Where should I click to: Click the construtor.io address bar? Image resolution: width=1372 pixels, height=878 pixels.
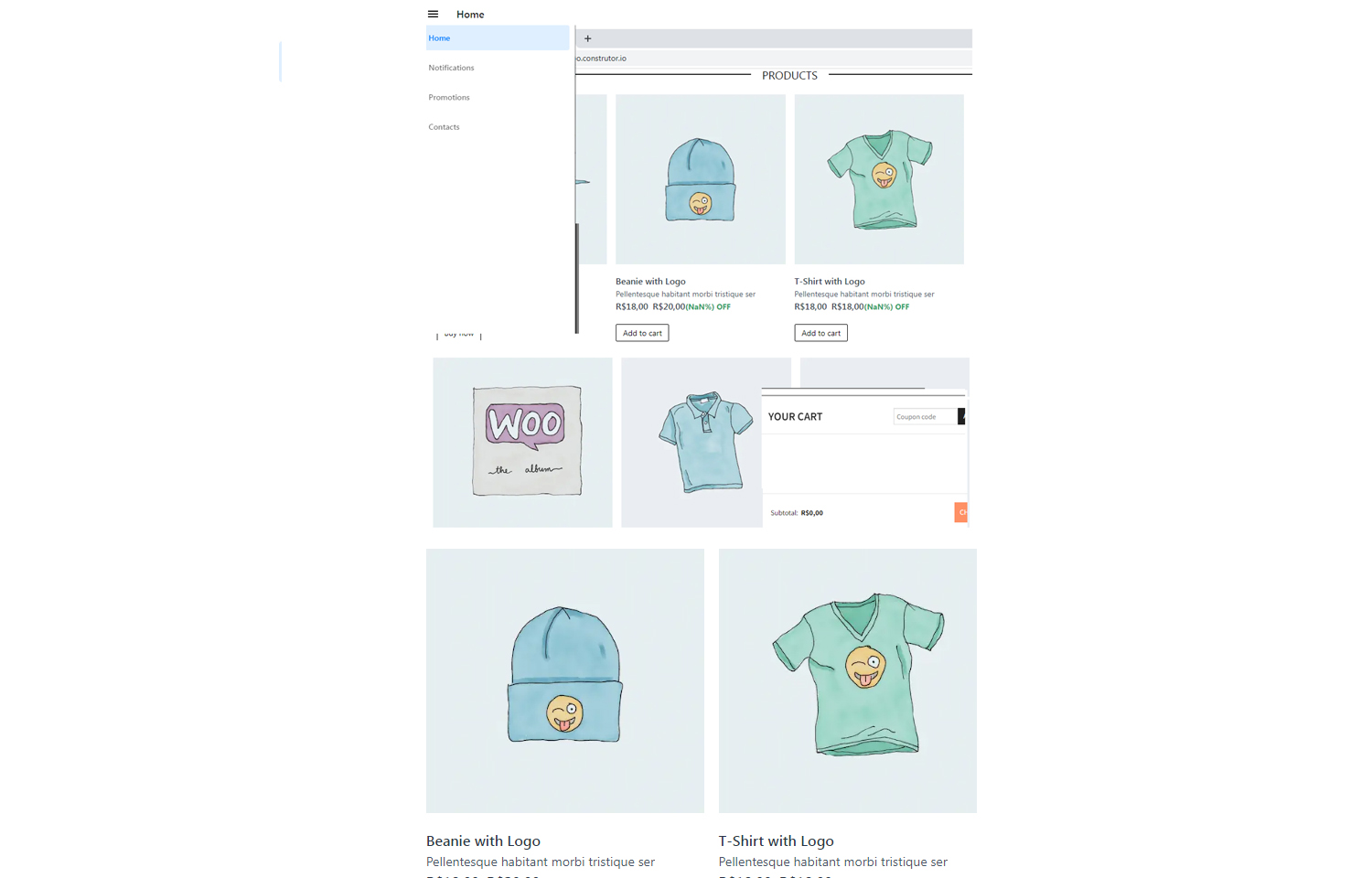coord(773,58)
